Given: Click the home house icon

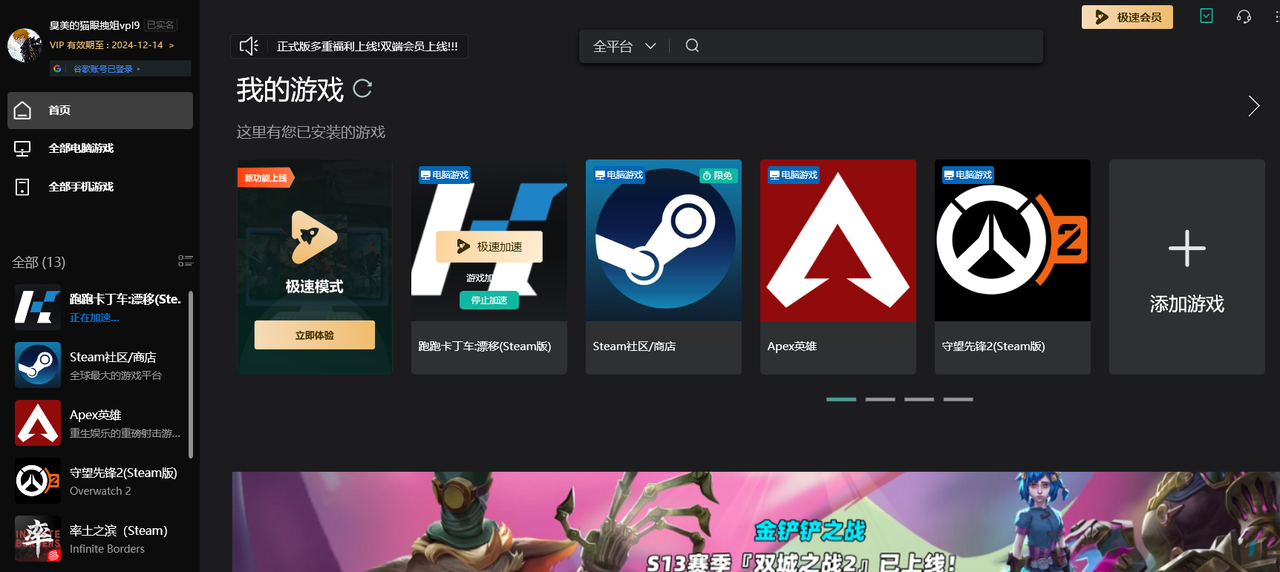Looking at the screenshot, I should (22, 110).
